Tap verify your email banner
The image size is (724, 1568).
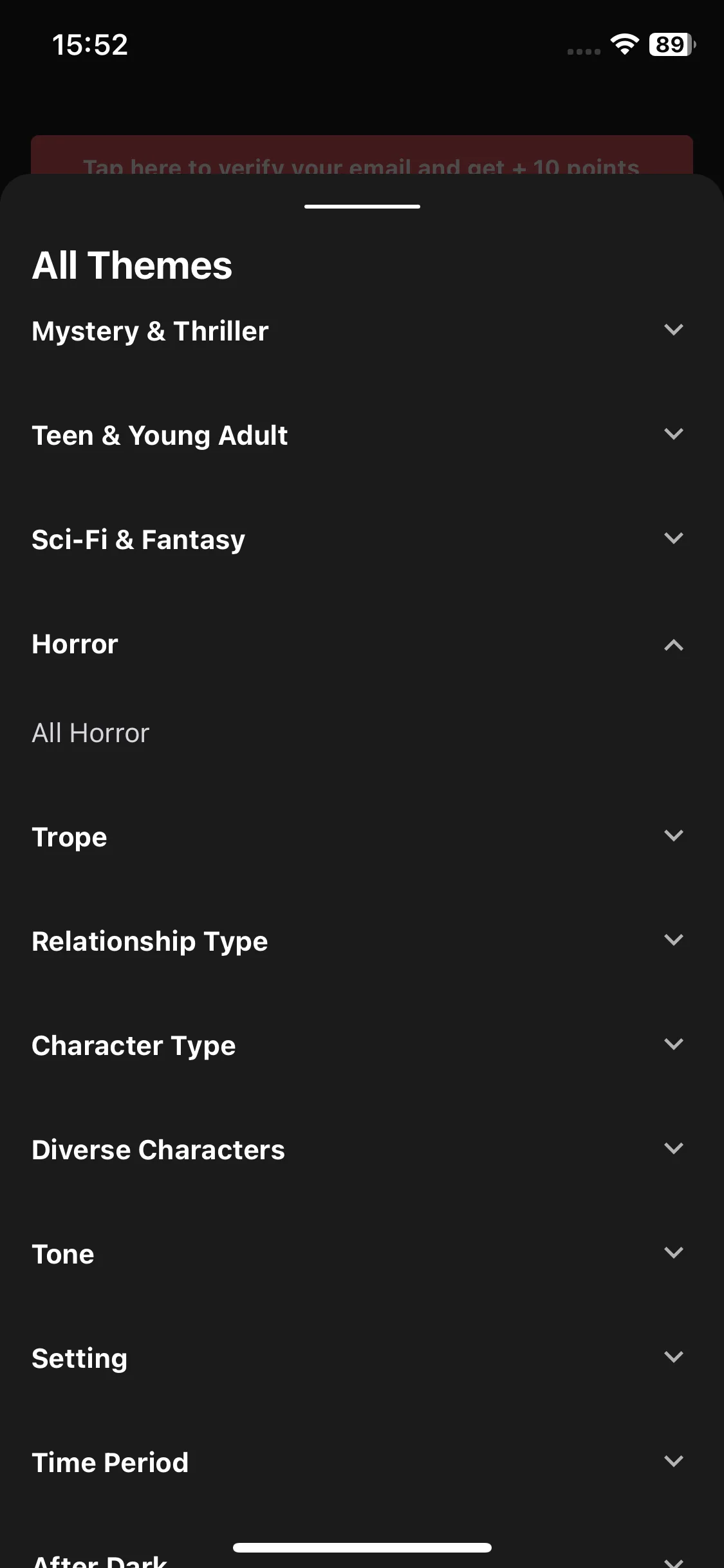point(362,156)
